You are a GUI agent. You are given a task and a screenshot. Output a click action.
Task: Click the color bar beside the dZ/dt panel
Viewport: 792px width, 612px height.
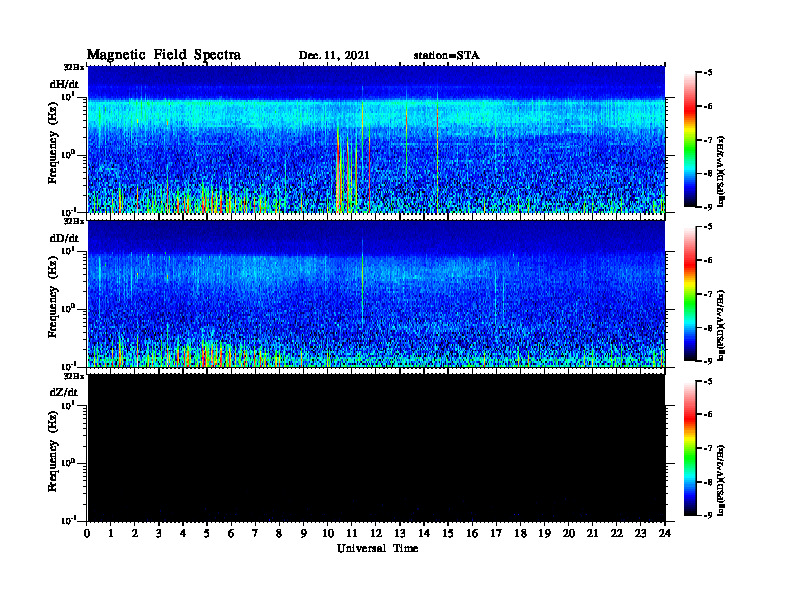coord(690,448)
